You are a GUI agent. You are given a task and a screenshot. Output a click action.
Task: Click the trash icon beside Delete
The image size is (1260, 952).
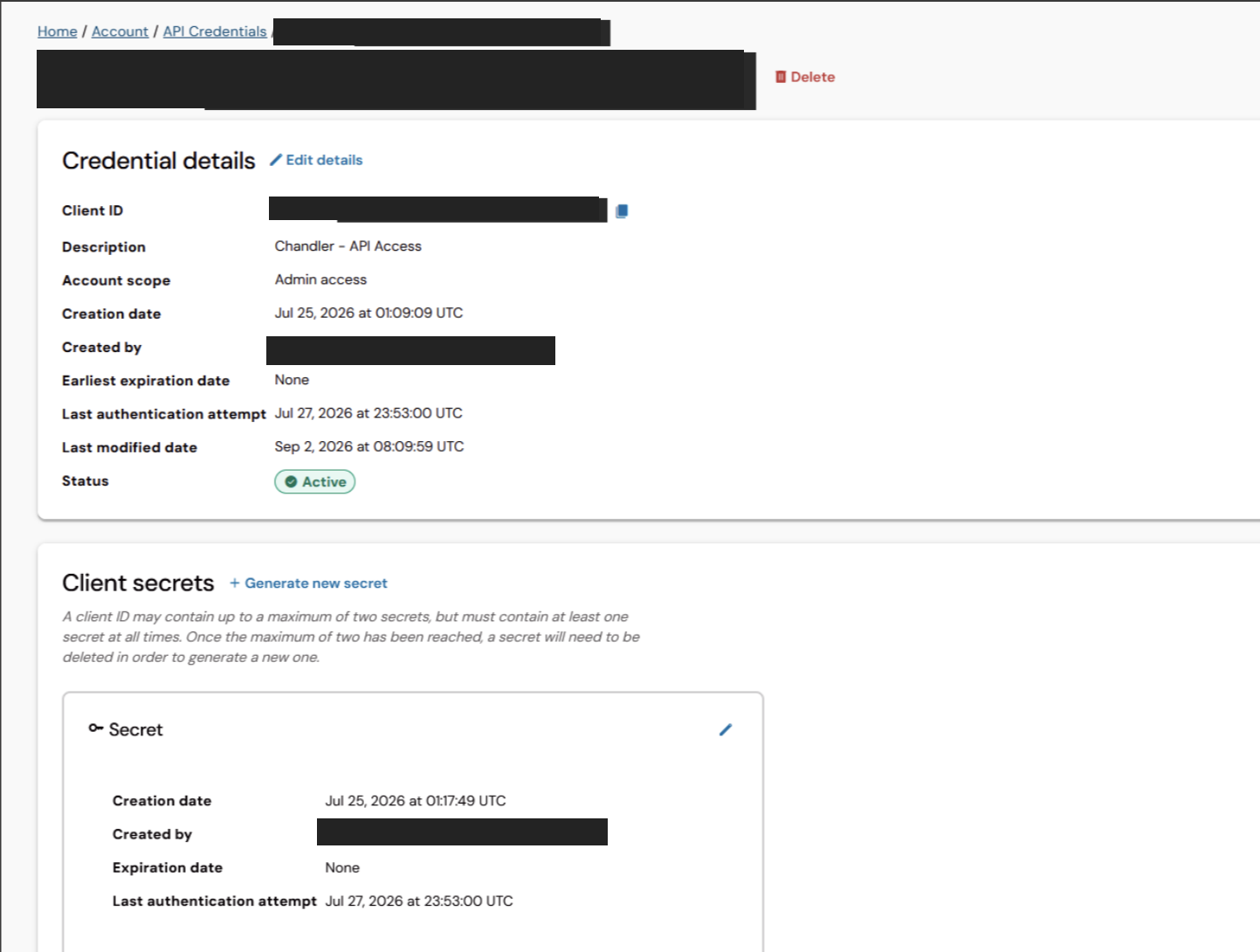tap(781, 77)
